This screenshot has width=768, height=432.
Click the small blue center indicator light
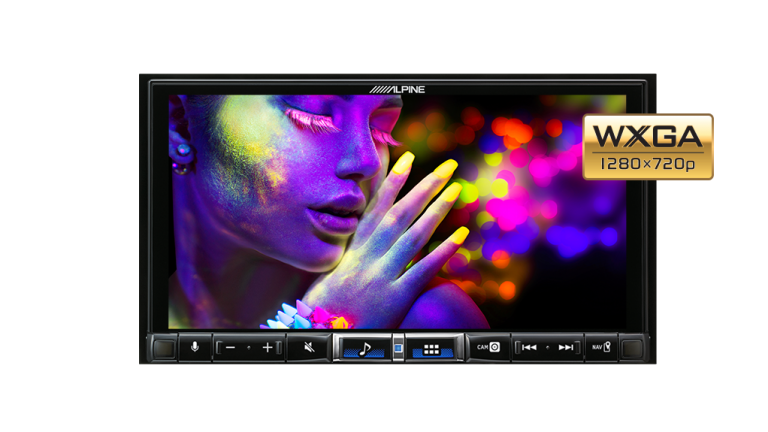(398, 348)
